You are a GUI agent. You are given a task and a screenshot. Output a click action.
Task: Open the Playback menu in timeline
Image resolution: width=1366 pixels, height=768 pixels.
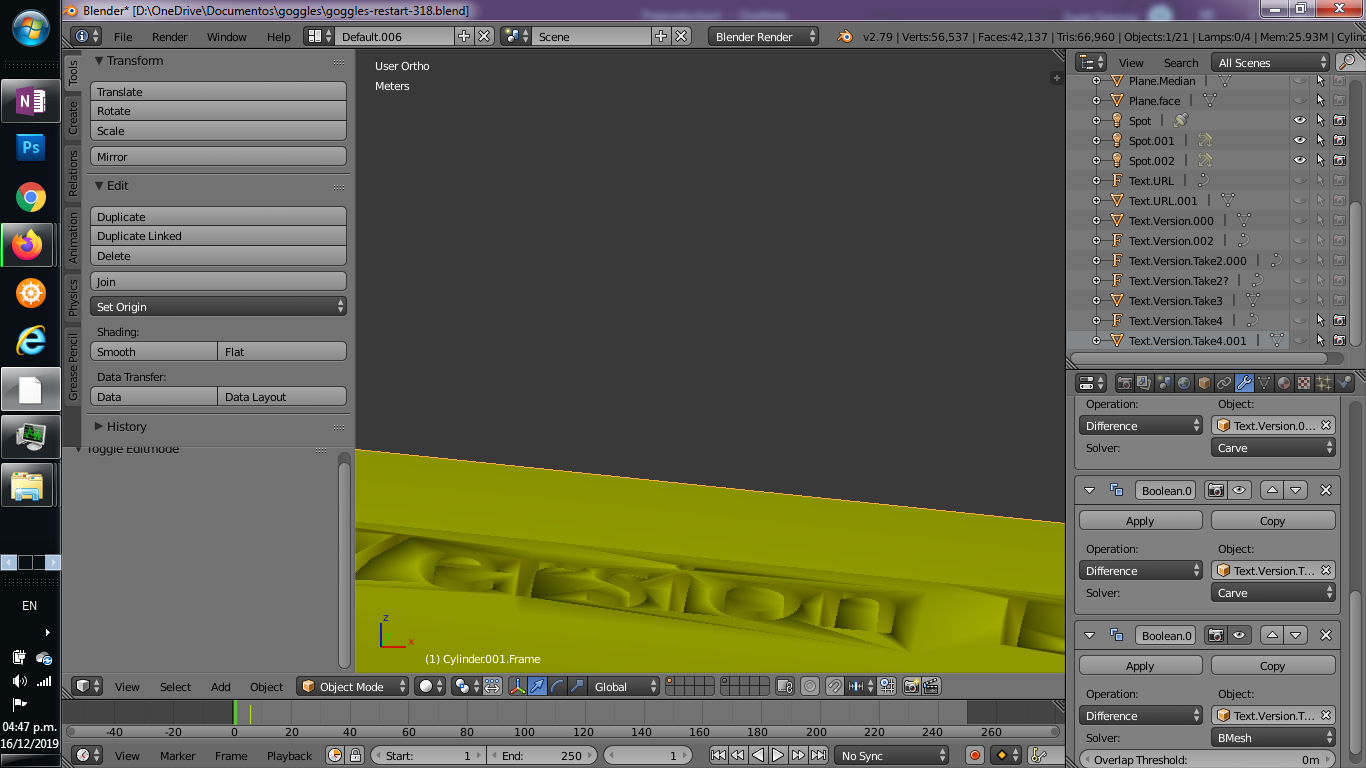click(289, 756)
